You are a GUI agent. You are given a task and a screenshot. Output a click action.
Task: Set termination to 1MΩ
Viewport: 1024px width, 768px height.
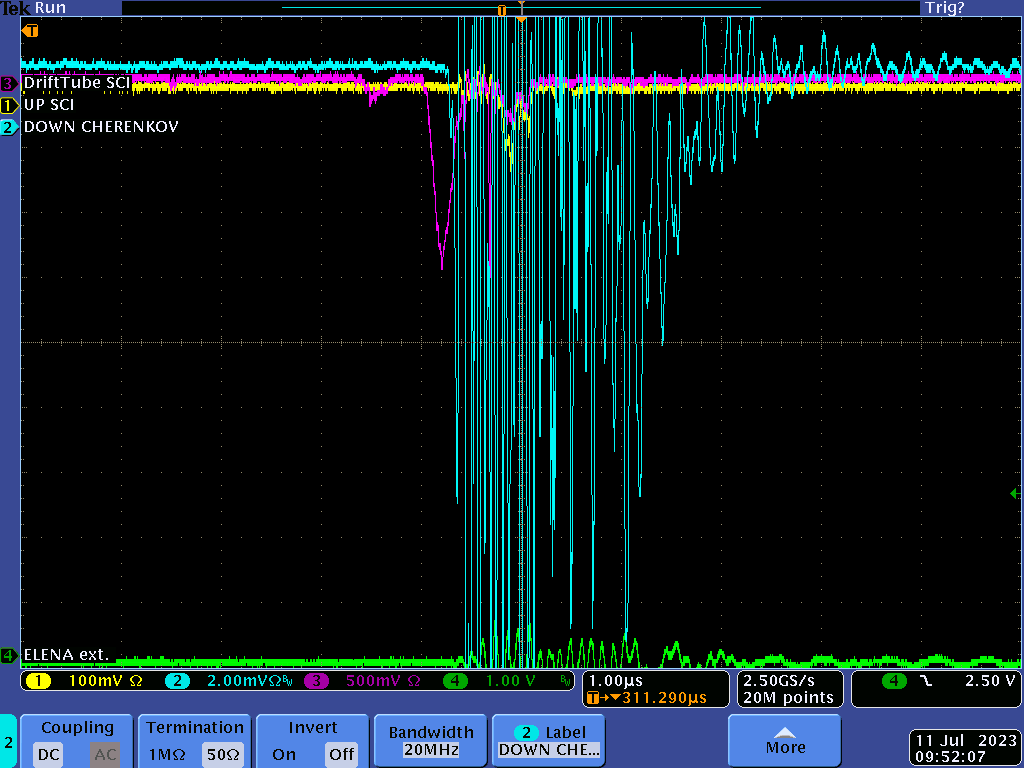[166, 754]
